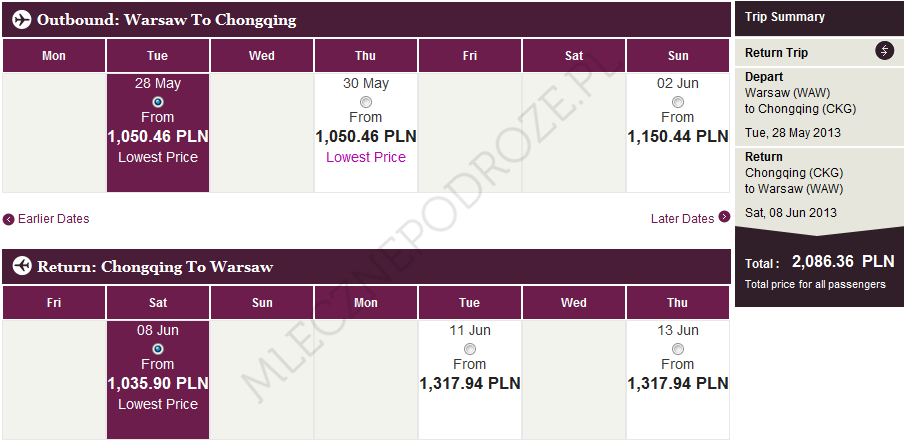Choose the 13 Jun return radio button
Image resolution: width=906 pixels, height=443 pixels.
click(678, 348)
